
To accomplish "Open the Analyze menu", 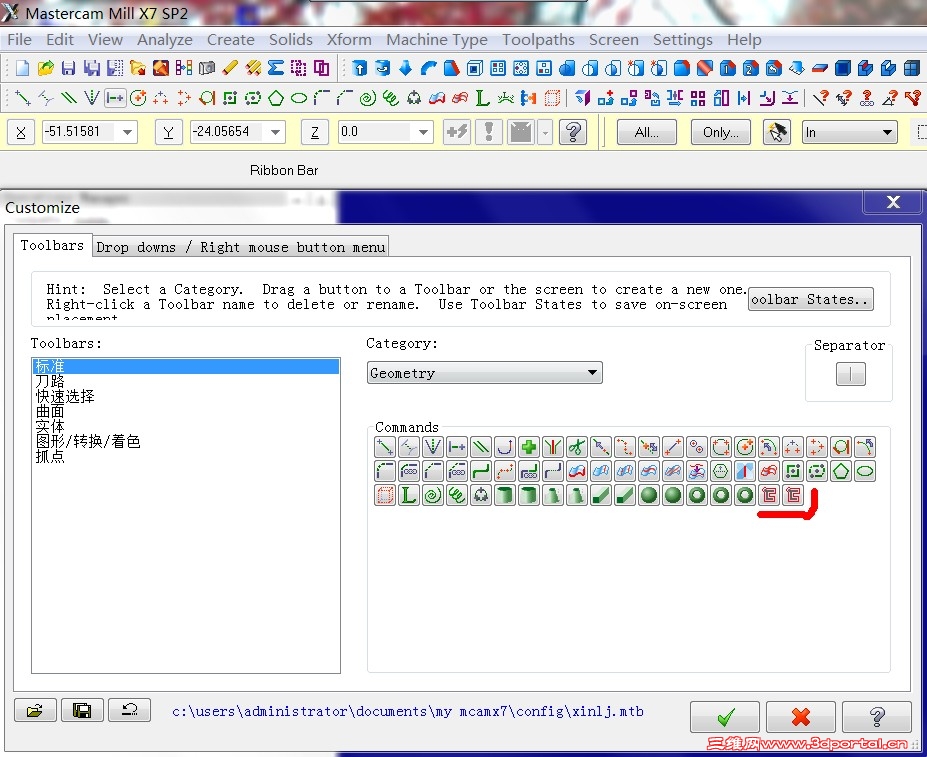I will [165, 40].
